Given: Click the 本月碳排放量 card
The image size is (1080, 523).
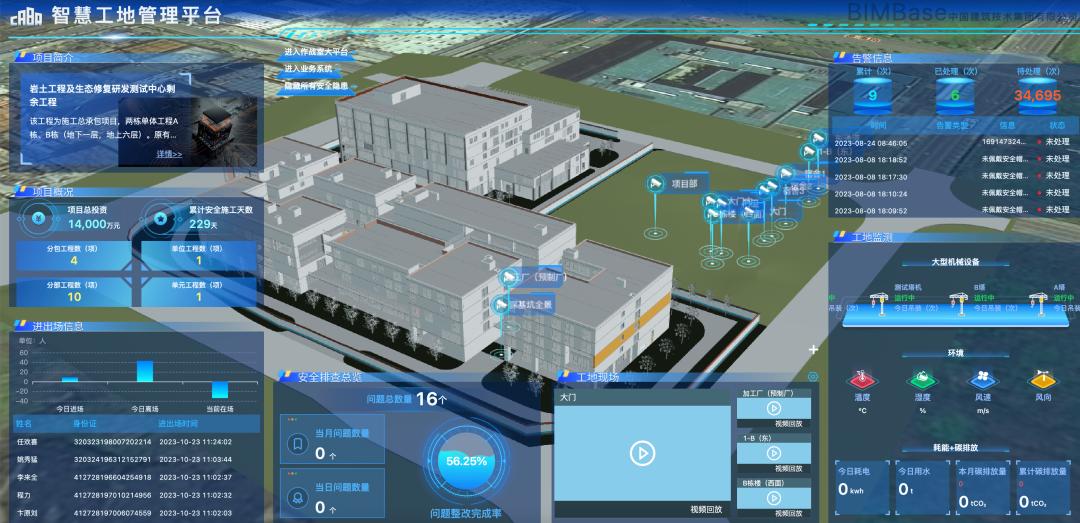Looking at the screenshot, I should [x=982, y=487].
